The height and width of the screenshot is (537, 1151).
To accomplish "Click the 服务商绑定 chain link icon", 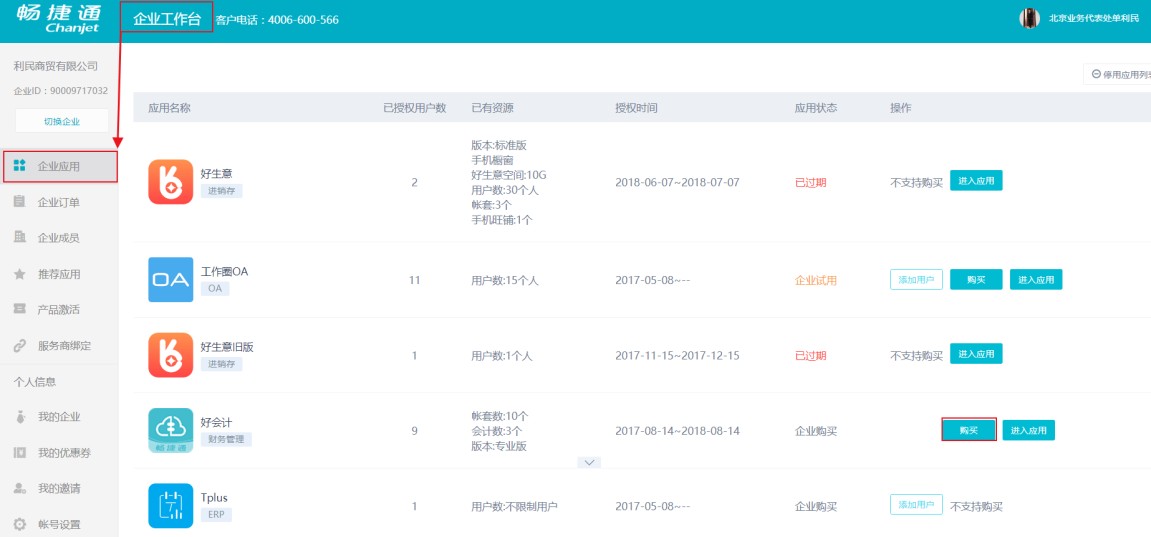I will click(x=20, y=346).
